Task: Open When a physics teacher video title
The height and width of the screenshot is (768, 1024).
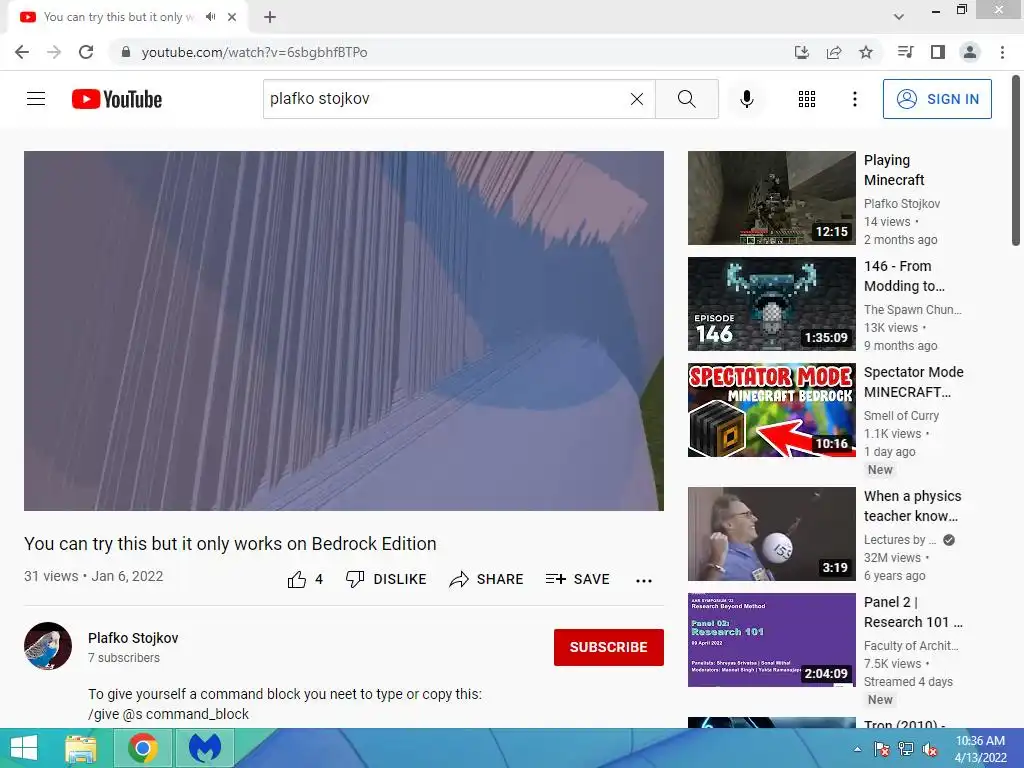Action: click(912, 506)
